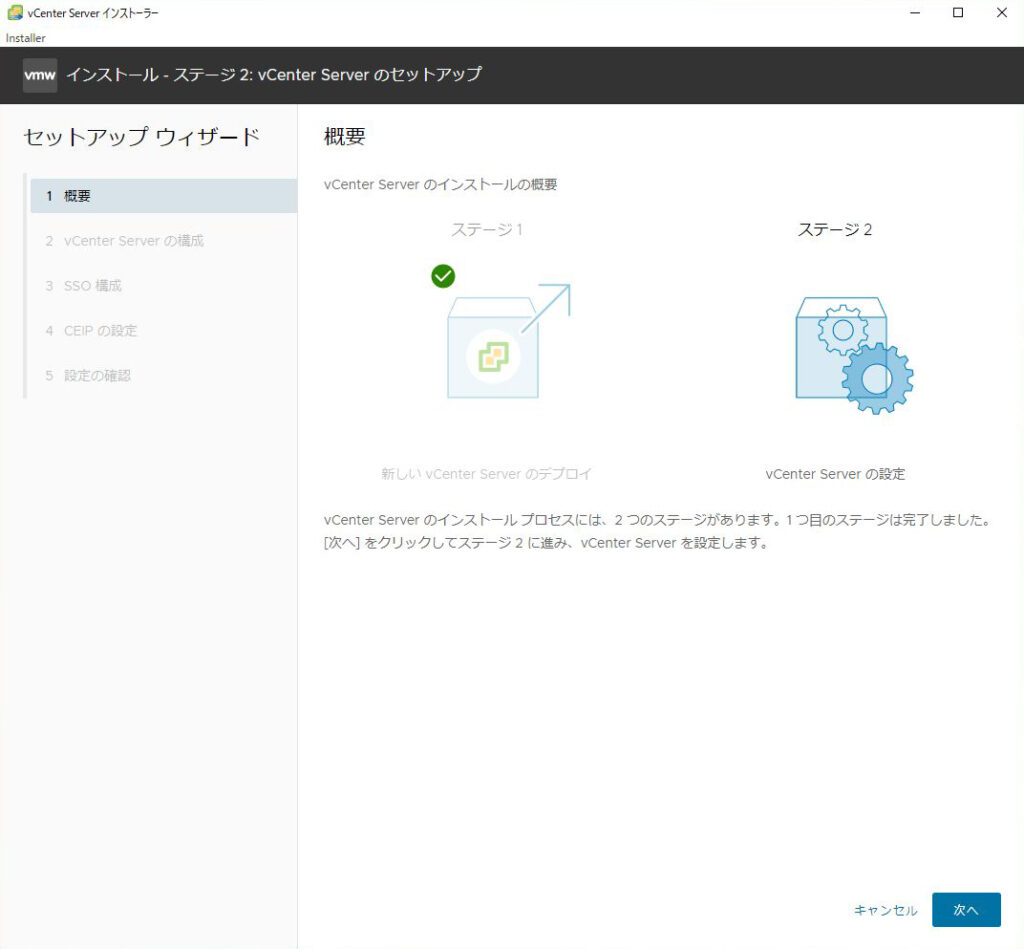This screenshot has height=949, width=1024.
Task: Click the 概要 page heading
Action: (345, 137)
